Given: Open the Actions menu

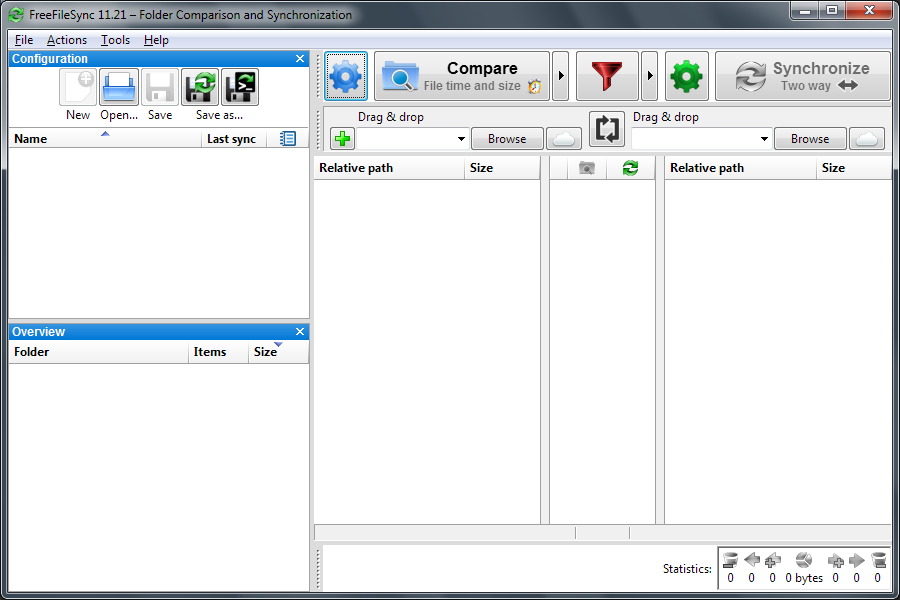Looking at the screenshot, I should [67, 40].
